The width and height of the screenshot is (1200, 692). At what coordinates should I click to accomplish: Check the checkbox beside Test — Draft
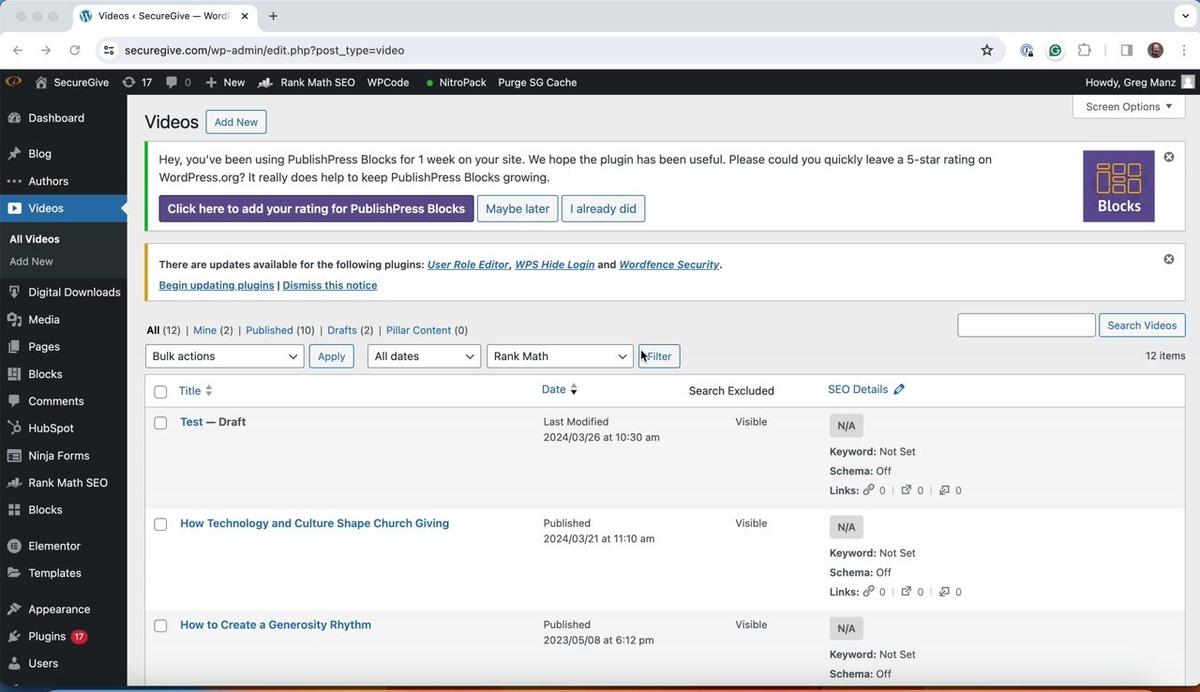pyautogui.click(x=160, y=422)
